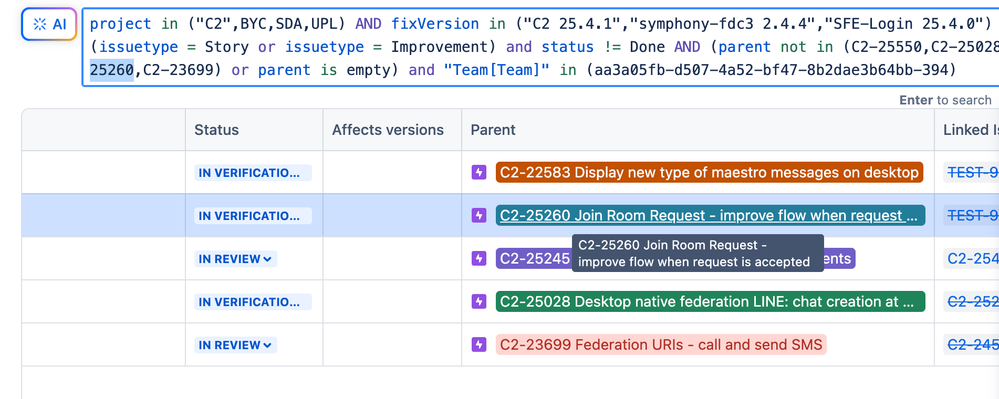999x399 pixels.
Task: Open parent C2-23699 Federation URIs link
Action: pos(661,345)
